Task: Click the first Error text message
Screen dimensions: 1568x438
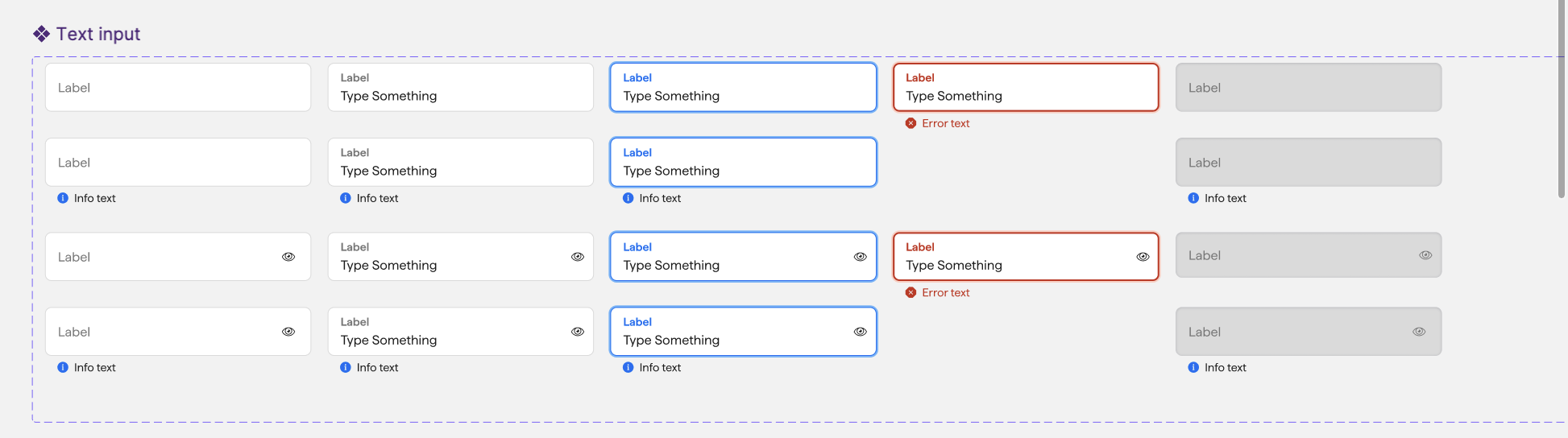Action: tap(945, 123)
